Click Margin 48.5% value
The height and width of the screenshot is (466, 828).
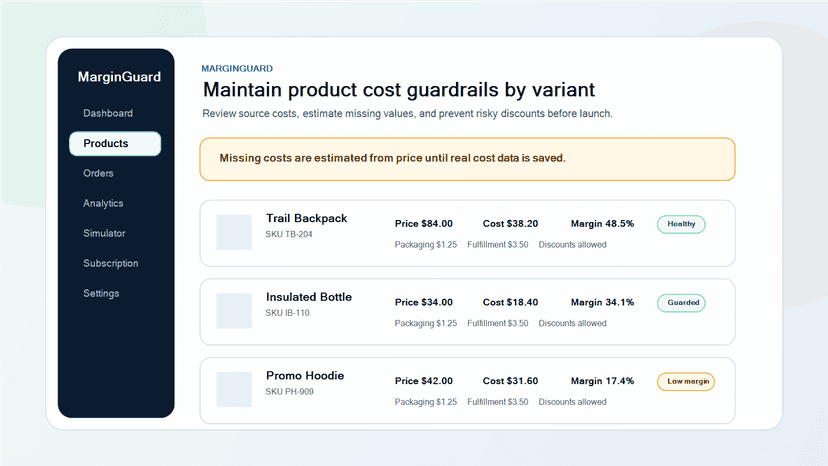(x=602, y=223)
